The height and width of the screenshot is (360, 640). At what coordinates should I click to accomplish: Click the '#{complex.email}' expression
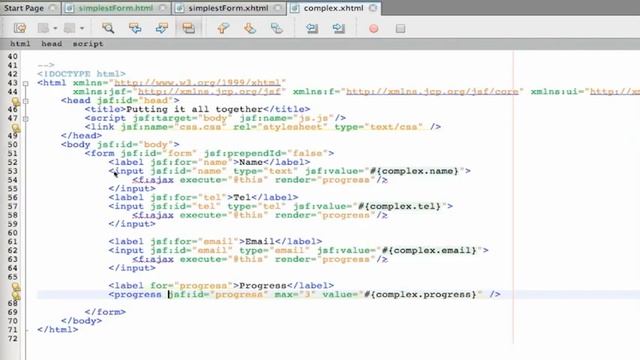click(429, 250)
